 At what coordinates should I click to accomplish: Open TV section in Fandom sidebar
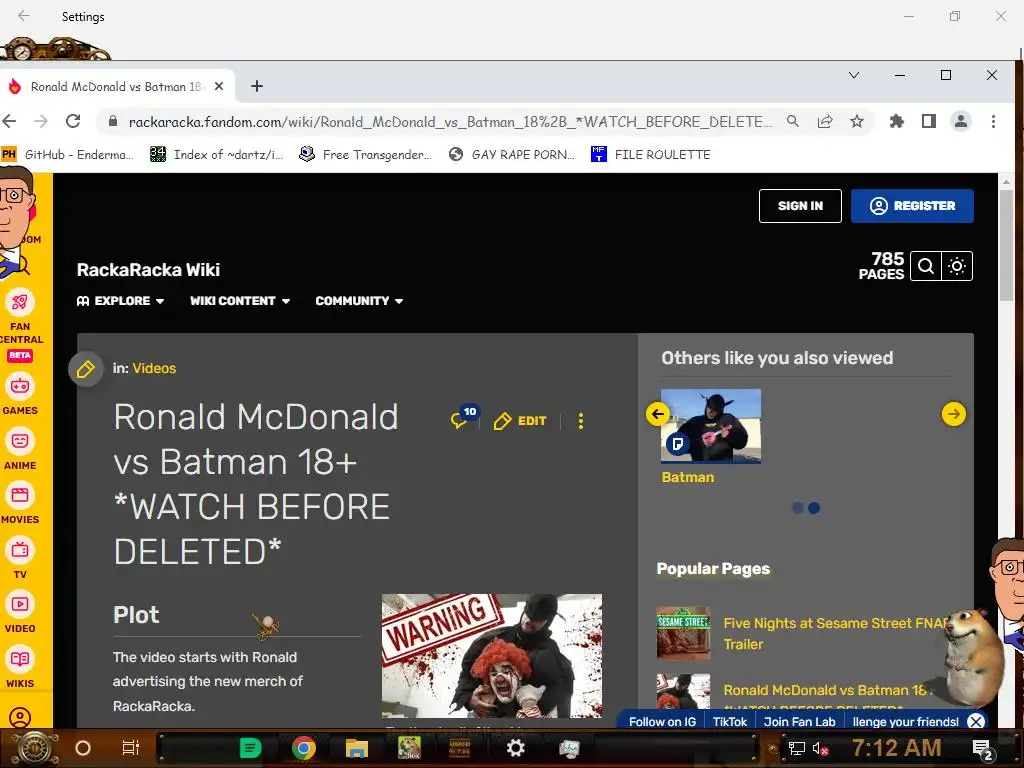[x=20, y=559]
